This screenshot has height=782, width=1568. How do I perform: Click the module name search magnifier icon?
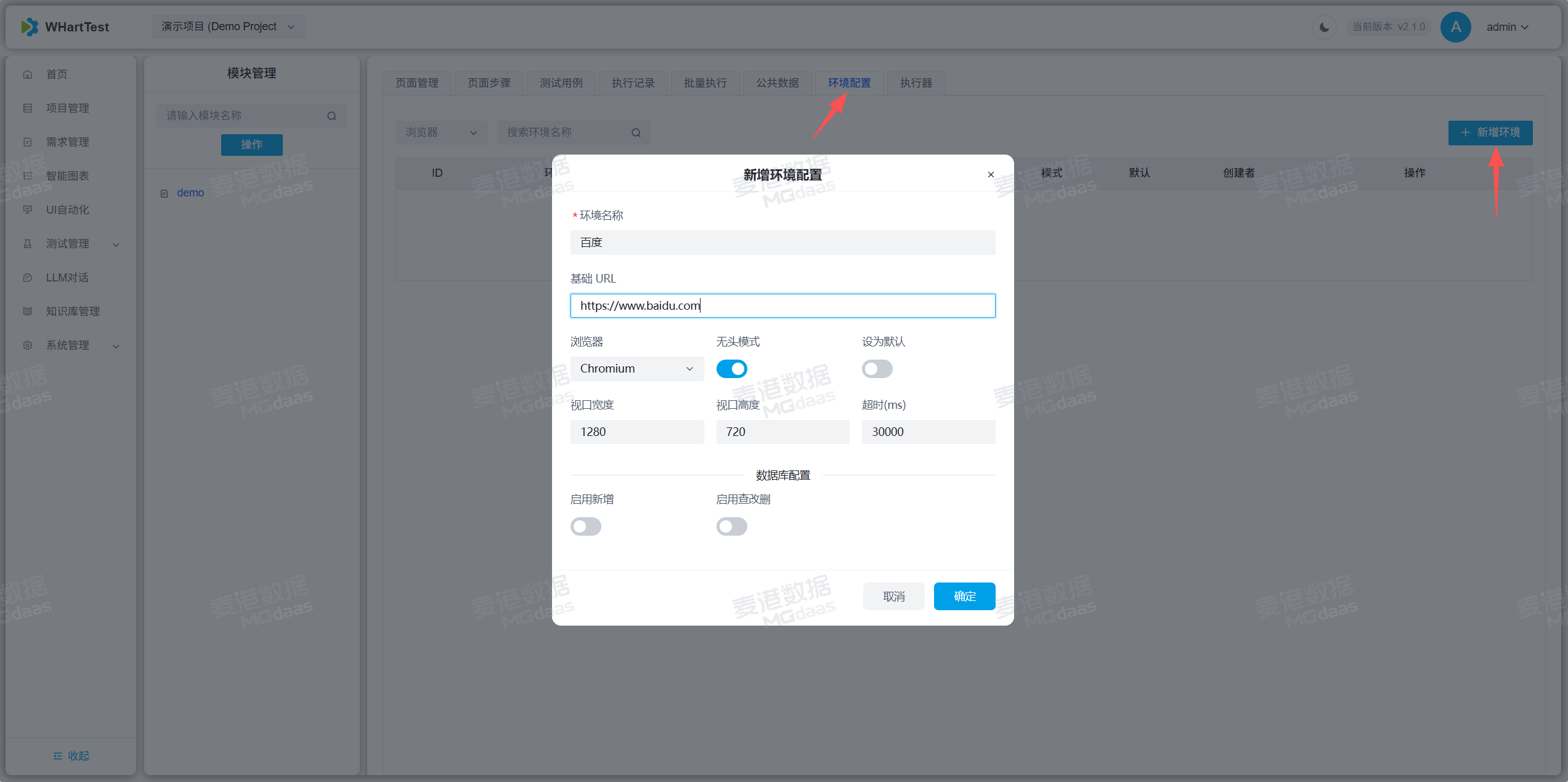pyautogui.click(x=331, y=116)
